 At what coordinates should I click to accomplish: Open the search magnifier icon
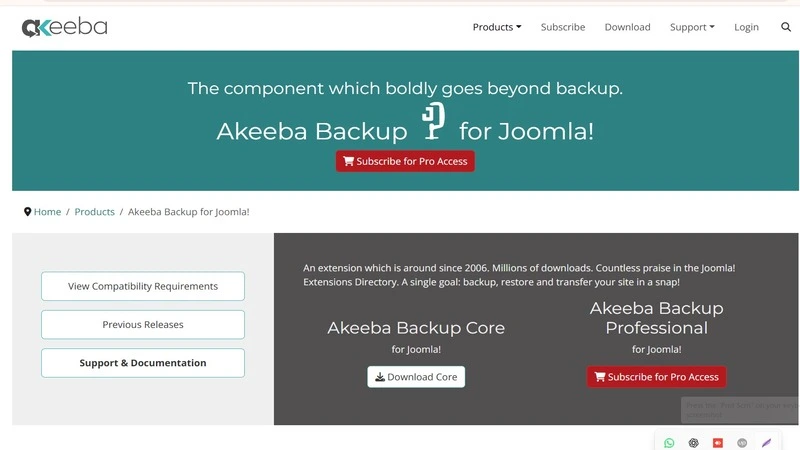[786, 27]
